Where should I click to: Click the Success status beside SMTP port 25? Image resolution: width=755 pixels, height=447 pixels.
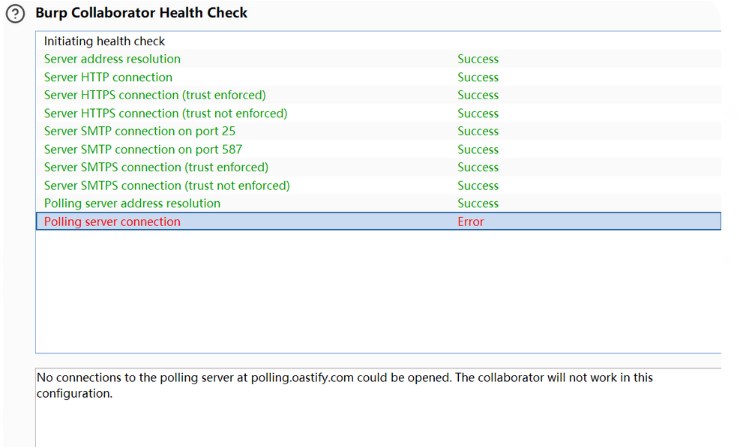click(x=478, y=131)
